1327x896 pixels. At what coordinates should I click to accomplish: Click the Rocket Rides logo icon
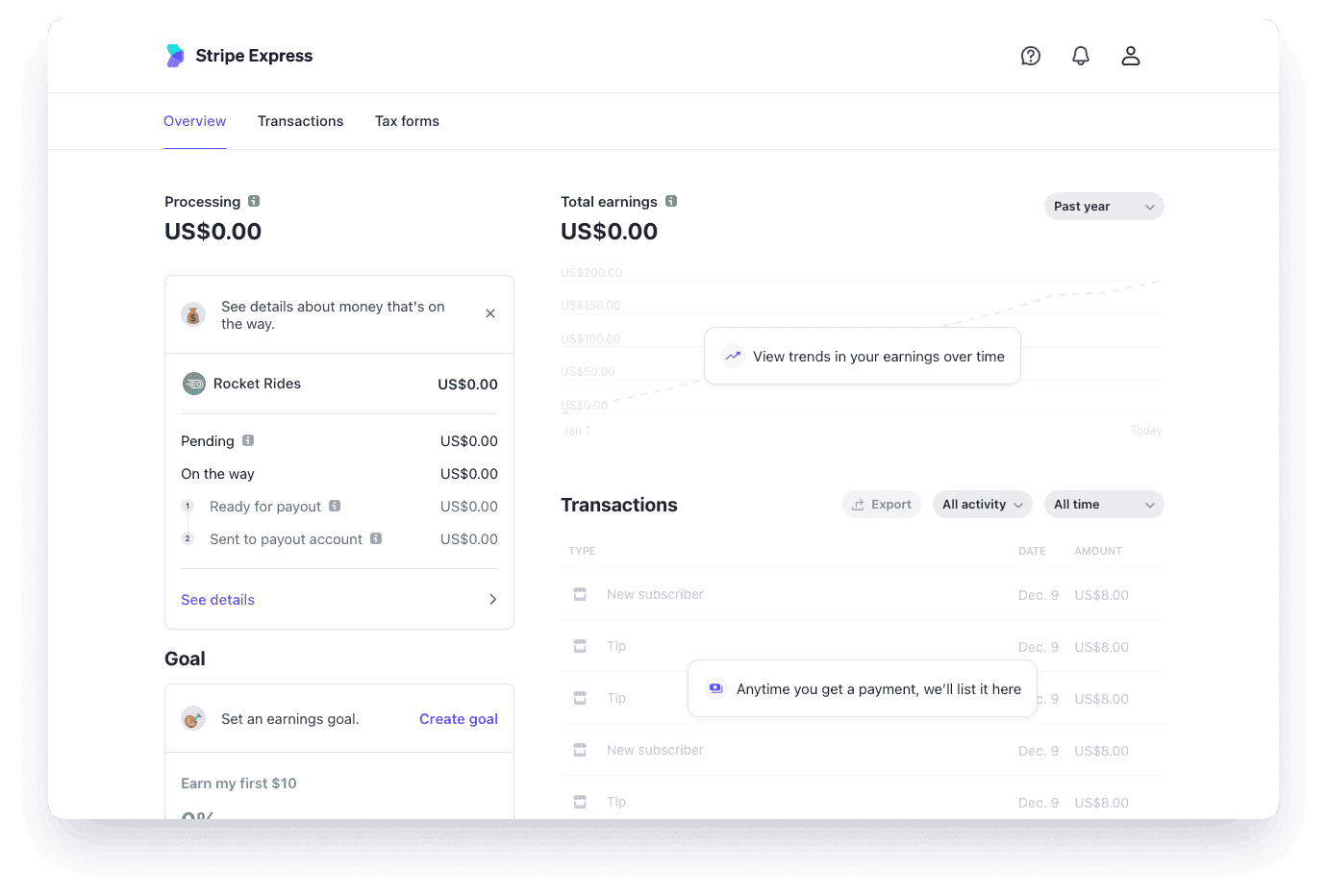(x=194, y=384)
